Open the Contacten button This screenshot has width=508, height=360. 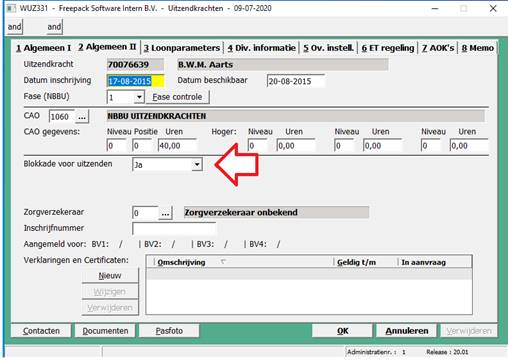pyautogui.click(x=41, y=331)
